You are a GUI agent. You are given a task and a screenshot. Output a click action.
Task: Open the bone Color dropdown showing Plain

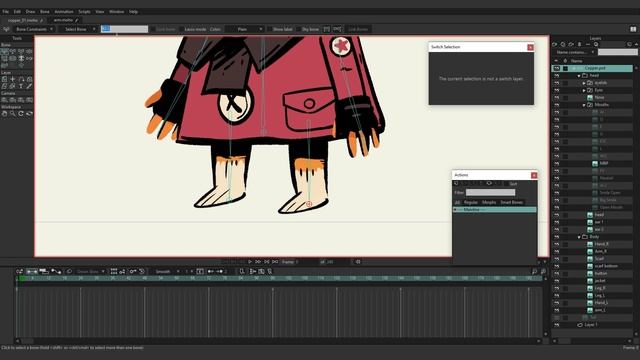244,29
